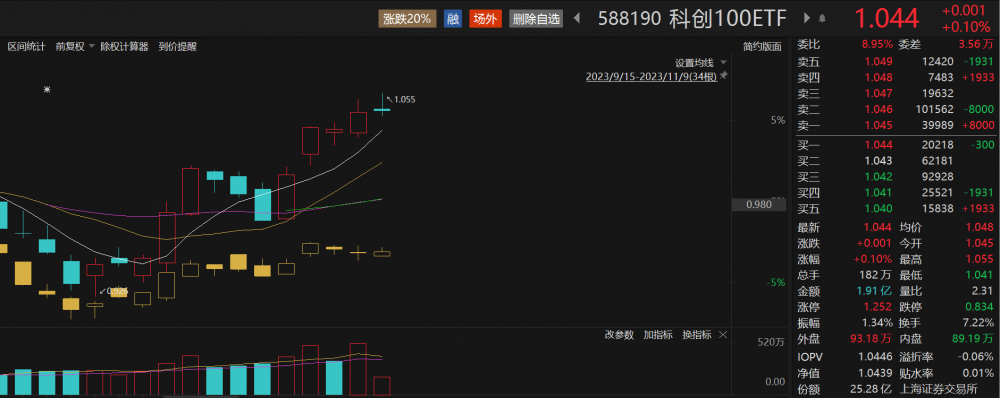Open the 设置均线 dropdown arrow
The height and width of the screenshot is (398, 1000).
(x=723, y=63)
